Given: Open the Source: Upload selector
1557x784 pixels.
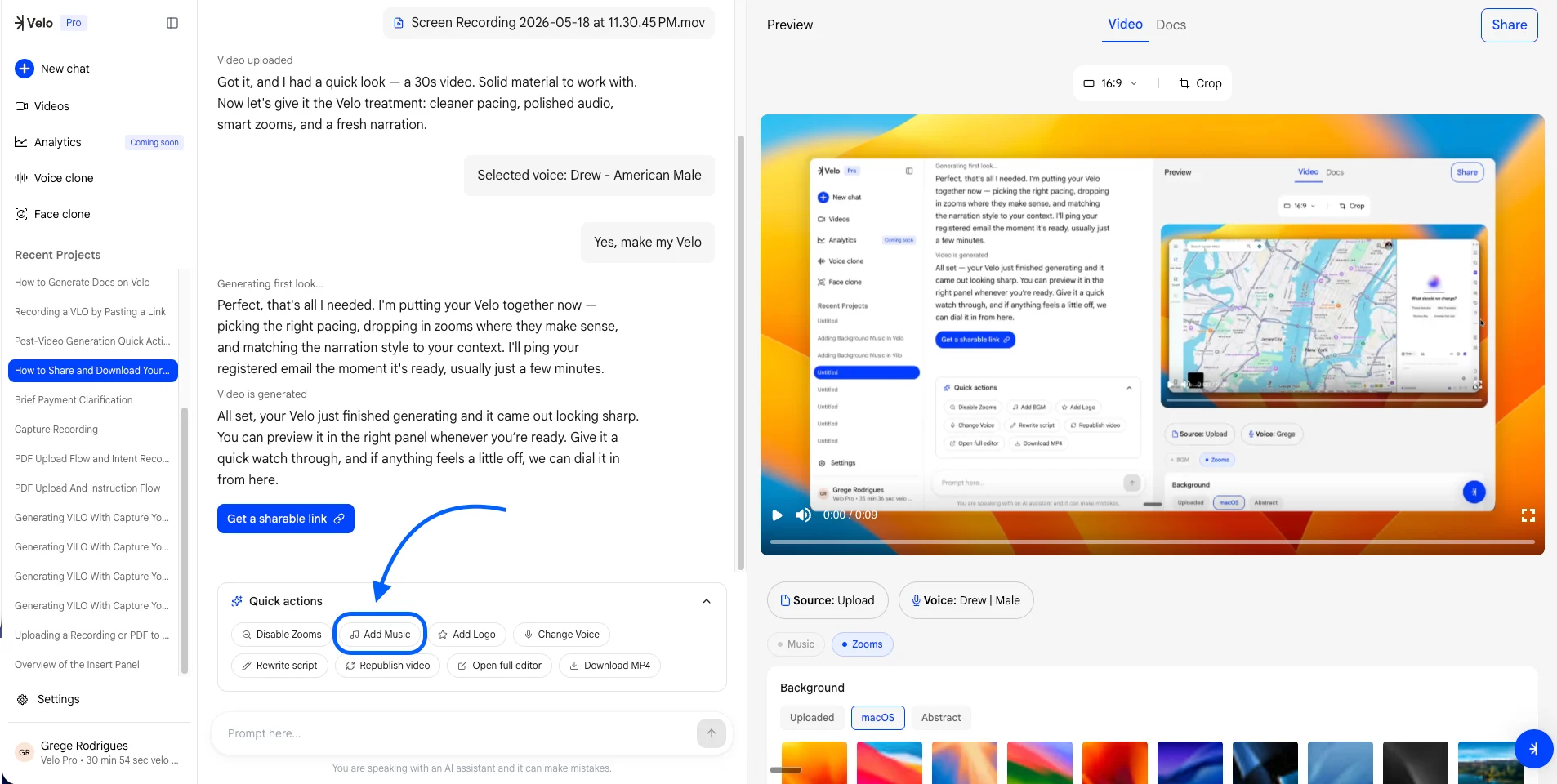Looking at the screenshot, I should pyautogui.click(x=828, y=600).
